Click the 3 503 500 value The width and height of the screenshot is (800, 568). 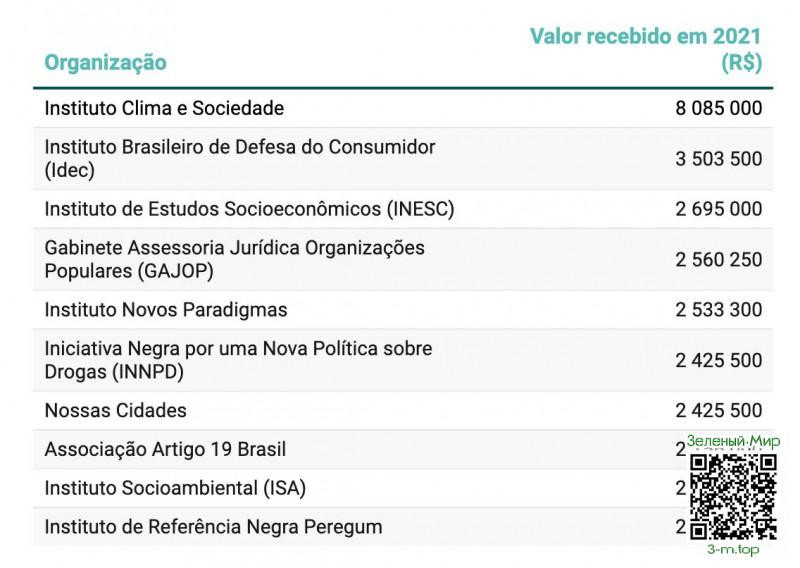718,159
